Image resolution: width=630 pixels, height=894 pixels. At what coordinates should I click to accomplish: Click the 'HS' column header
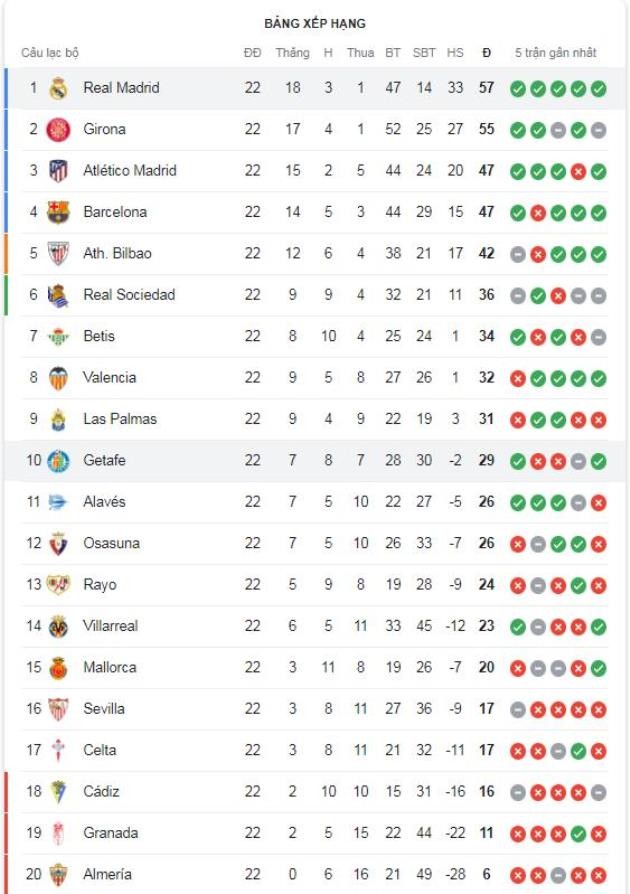pos(455,53)
